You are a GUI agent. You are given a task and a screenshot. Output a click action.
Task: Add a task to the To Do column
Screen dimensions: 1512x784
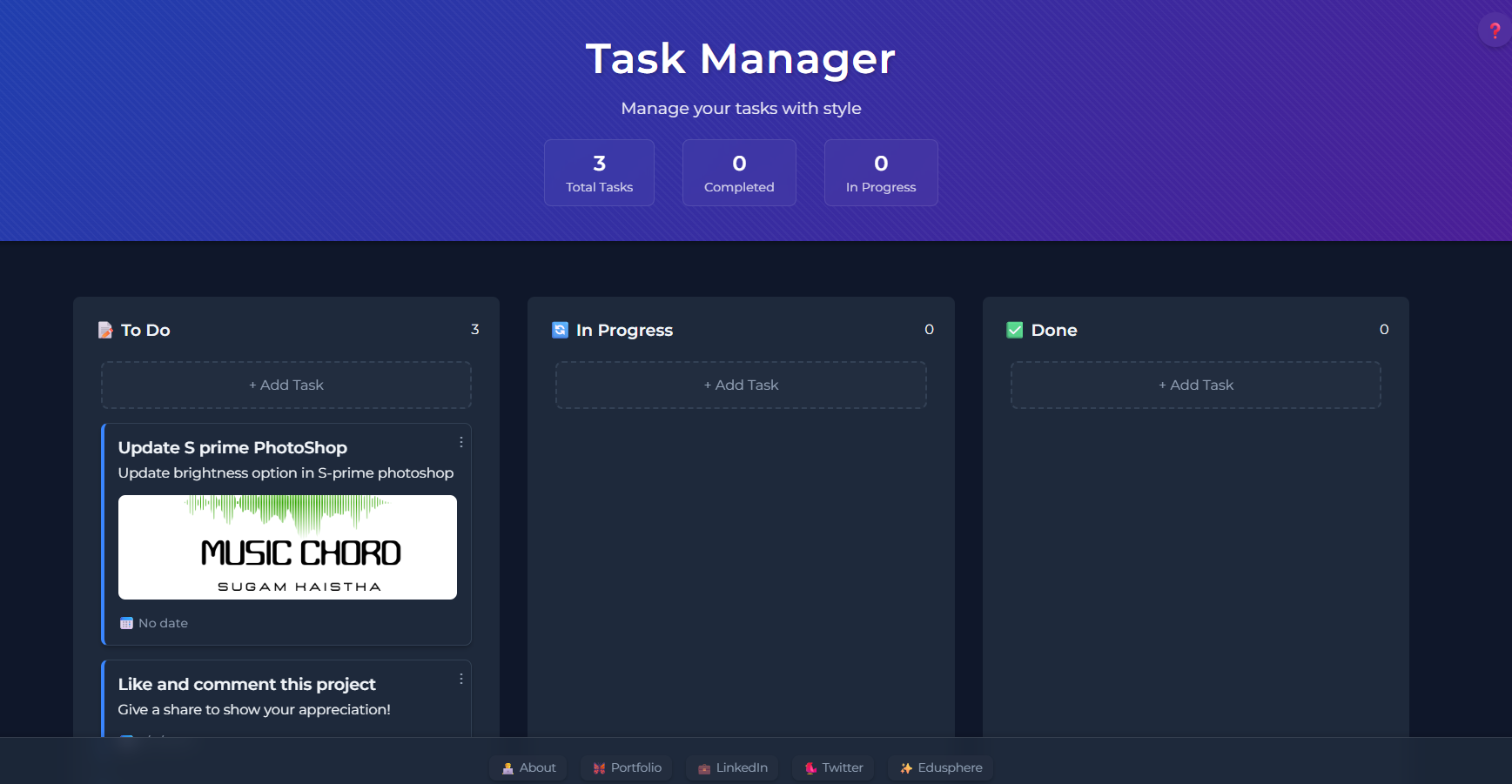[x=286, y=385]
